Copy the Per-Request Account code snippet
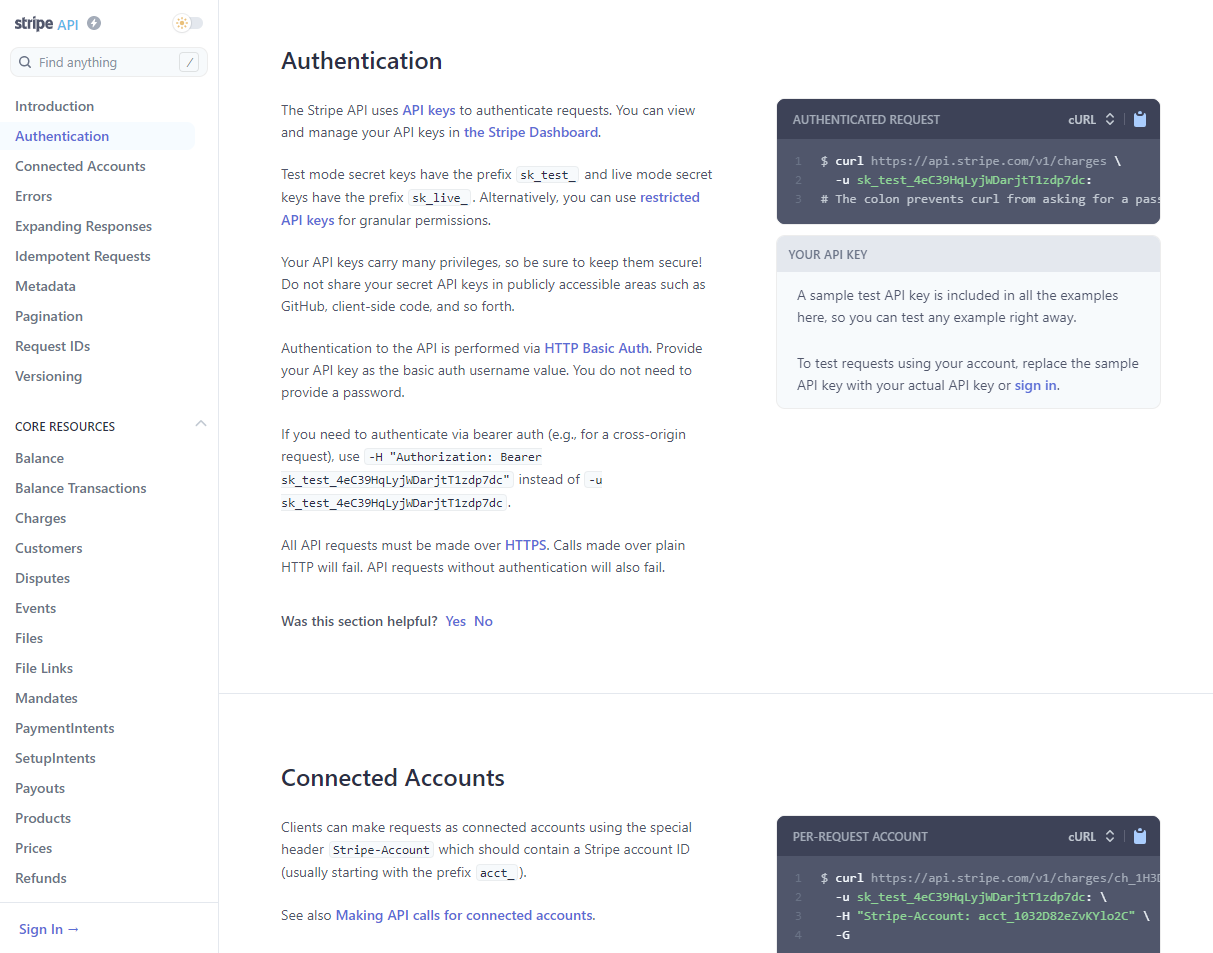1213x953 pixels. point(1140,836)
